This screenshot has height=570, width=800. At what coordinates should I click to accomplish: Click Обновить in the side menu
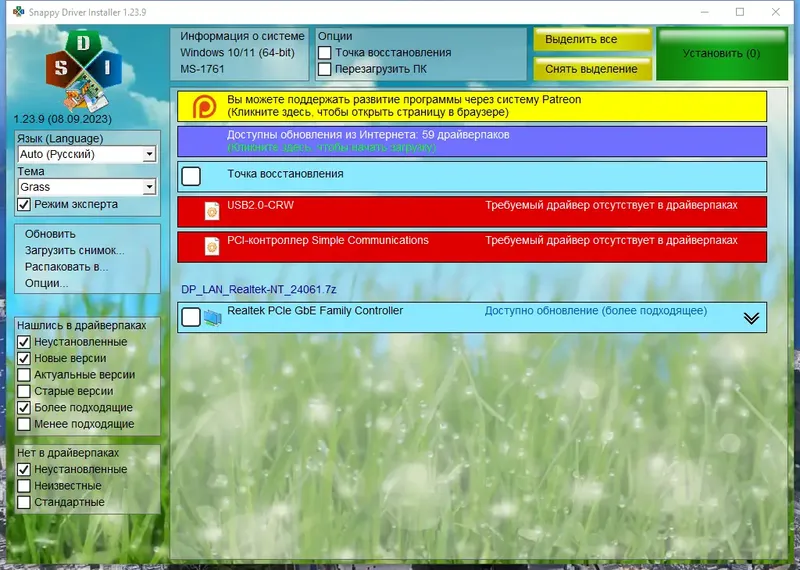point(50,234)
